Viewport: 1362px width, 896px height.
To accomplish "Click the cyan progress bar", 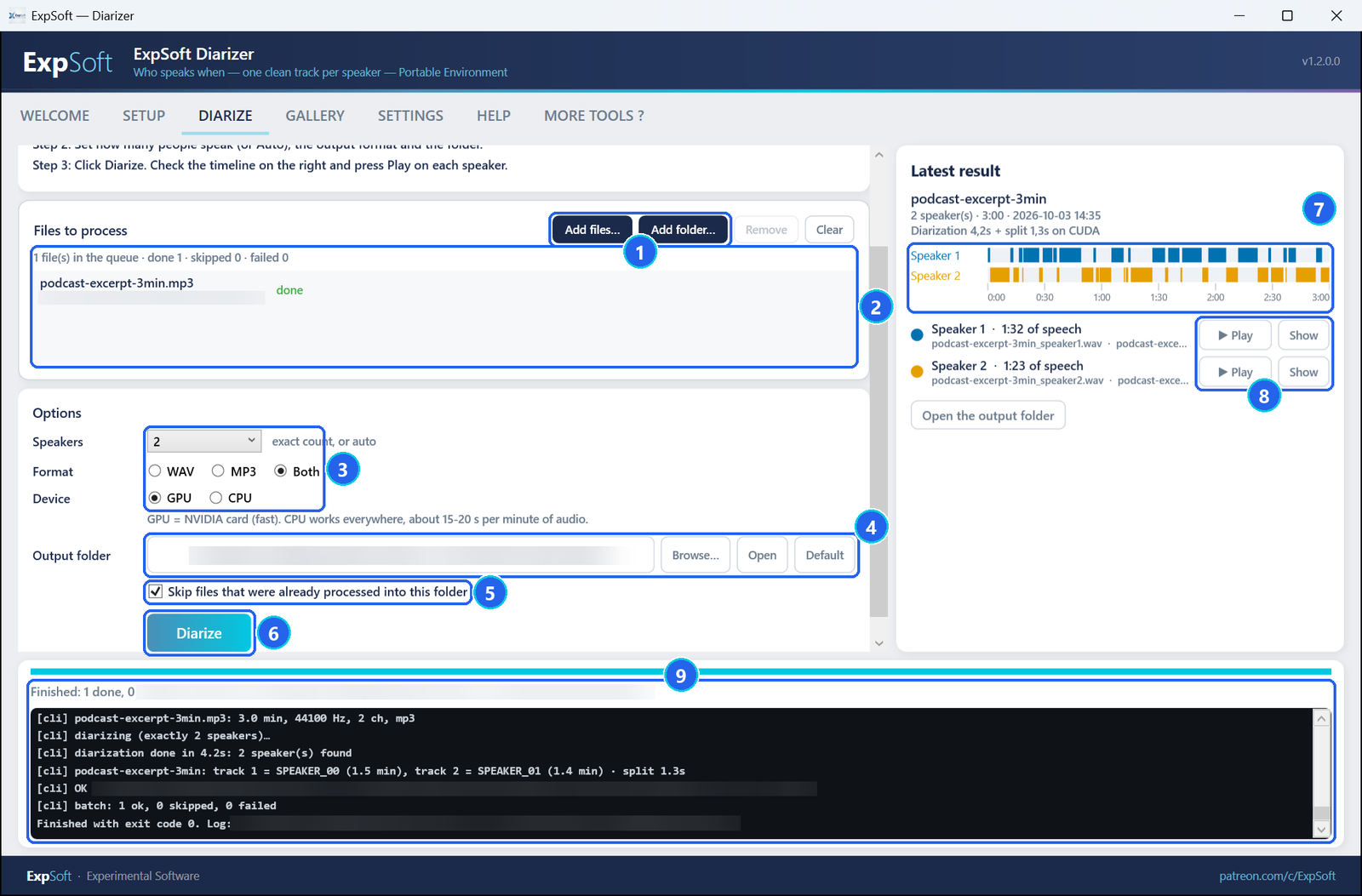I will click(681, 671).
